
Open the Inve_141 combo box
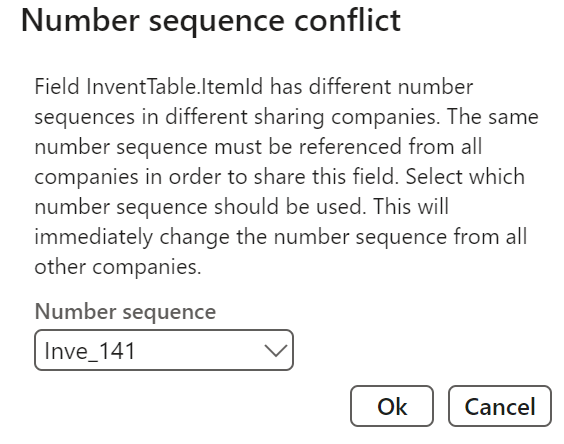[164, 350]
